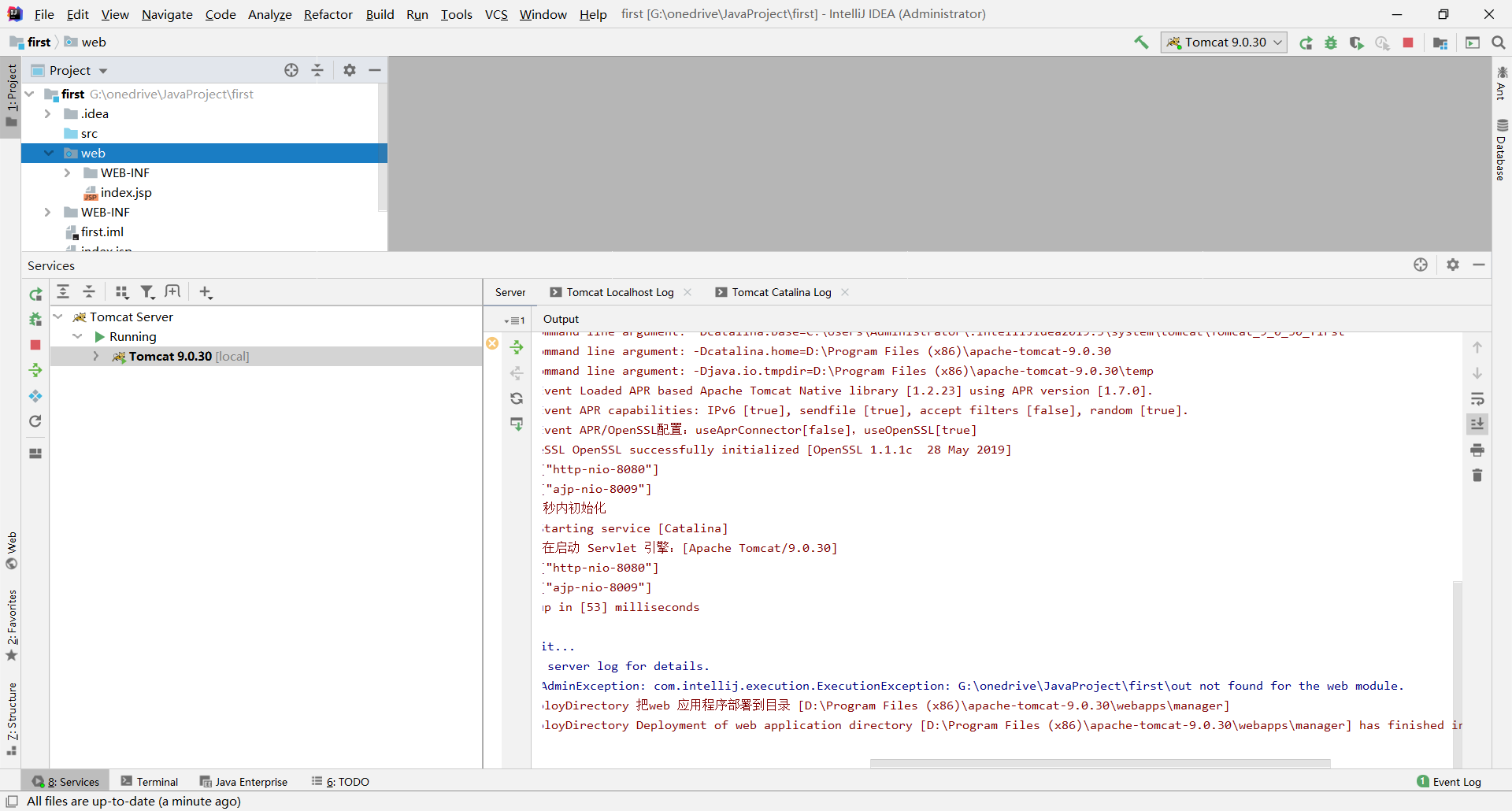Click the Debug bug icon in the top toolbar
This screenshot has height=811, width=1512.
tap(1331, 43)
